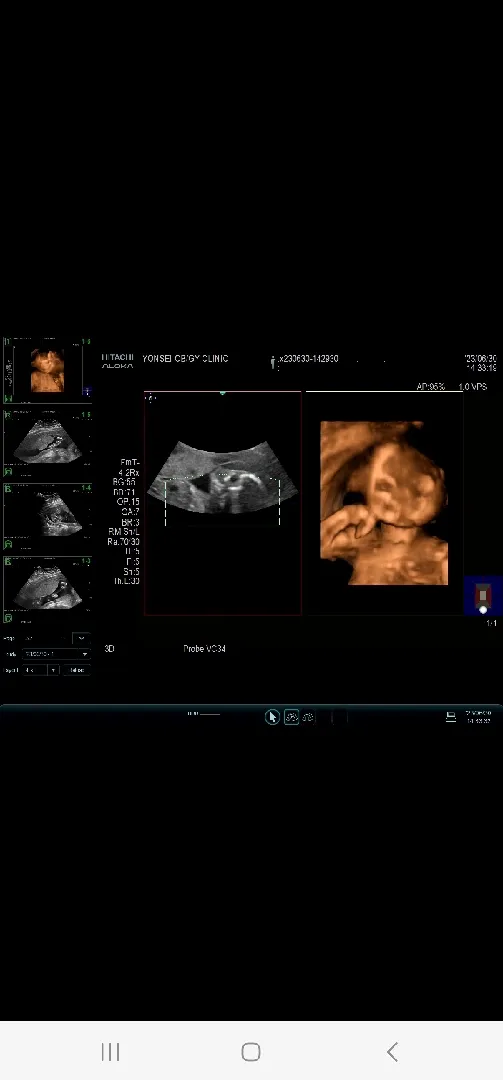503x1080 pixels.
Task: Click the button right of the layout dropdown
Action: point(76,669)
